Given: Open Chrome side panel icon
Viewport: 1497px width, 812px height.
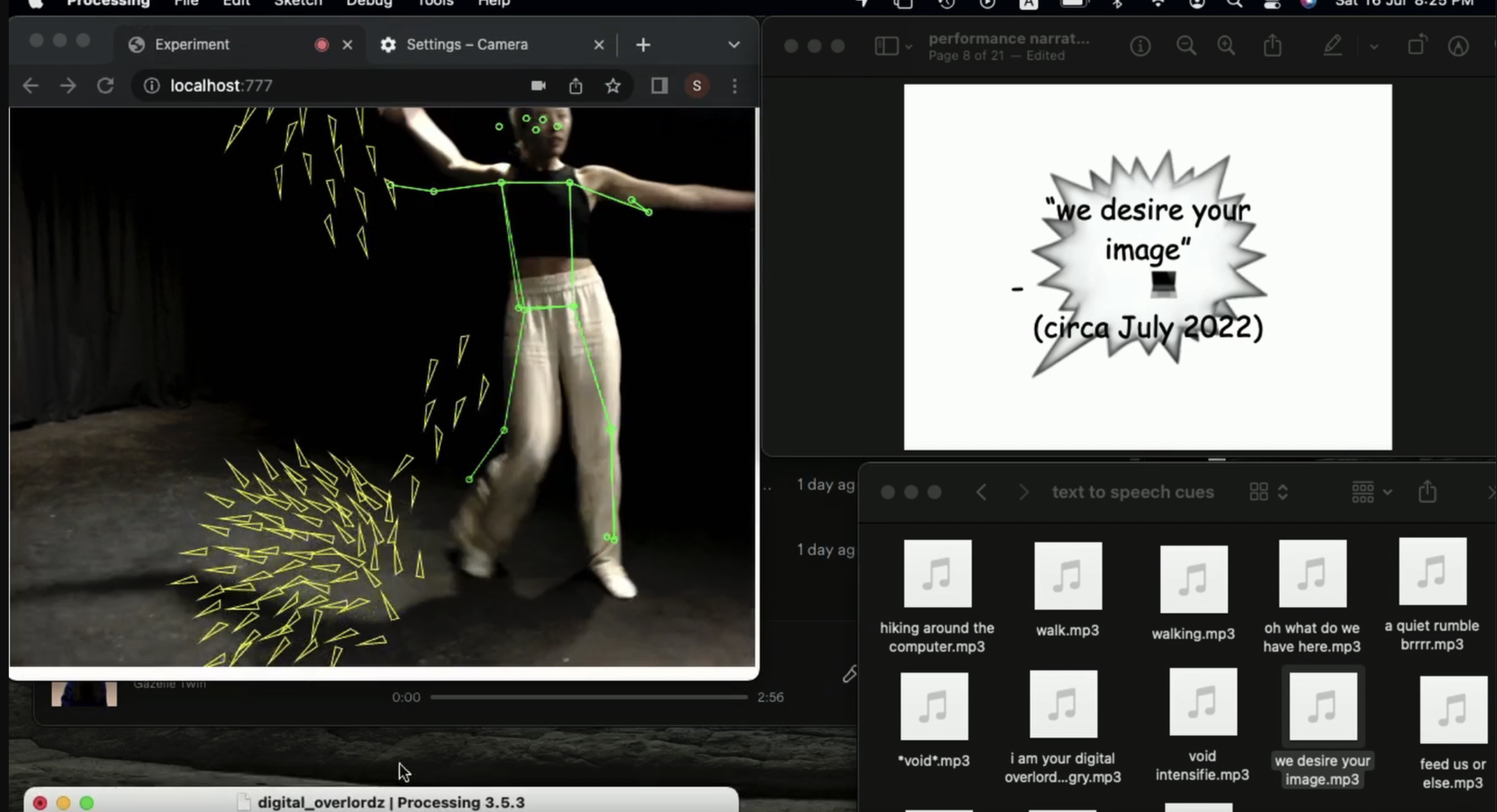Looking at the screenshot, I should [659, 86].
